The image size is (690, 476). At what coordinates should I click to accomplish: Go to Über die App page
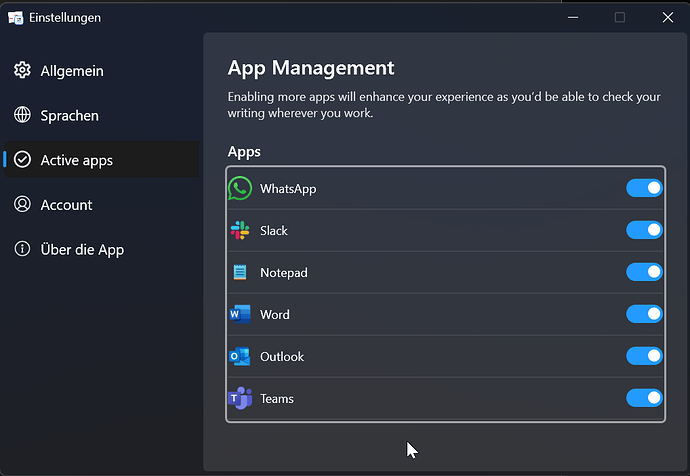[x=82, y=250]
